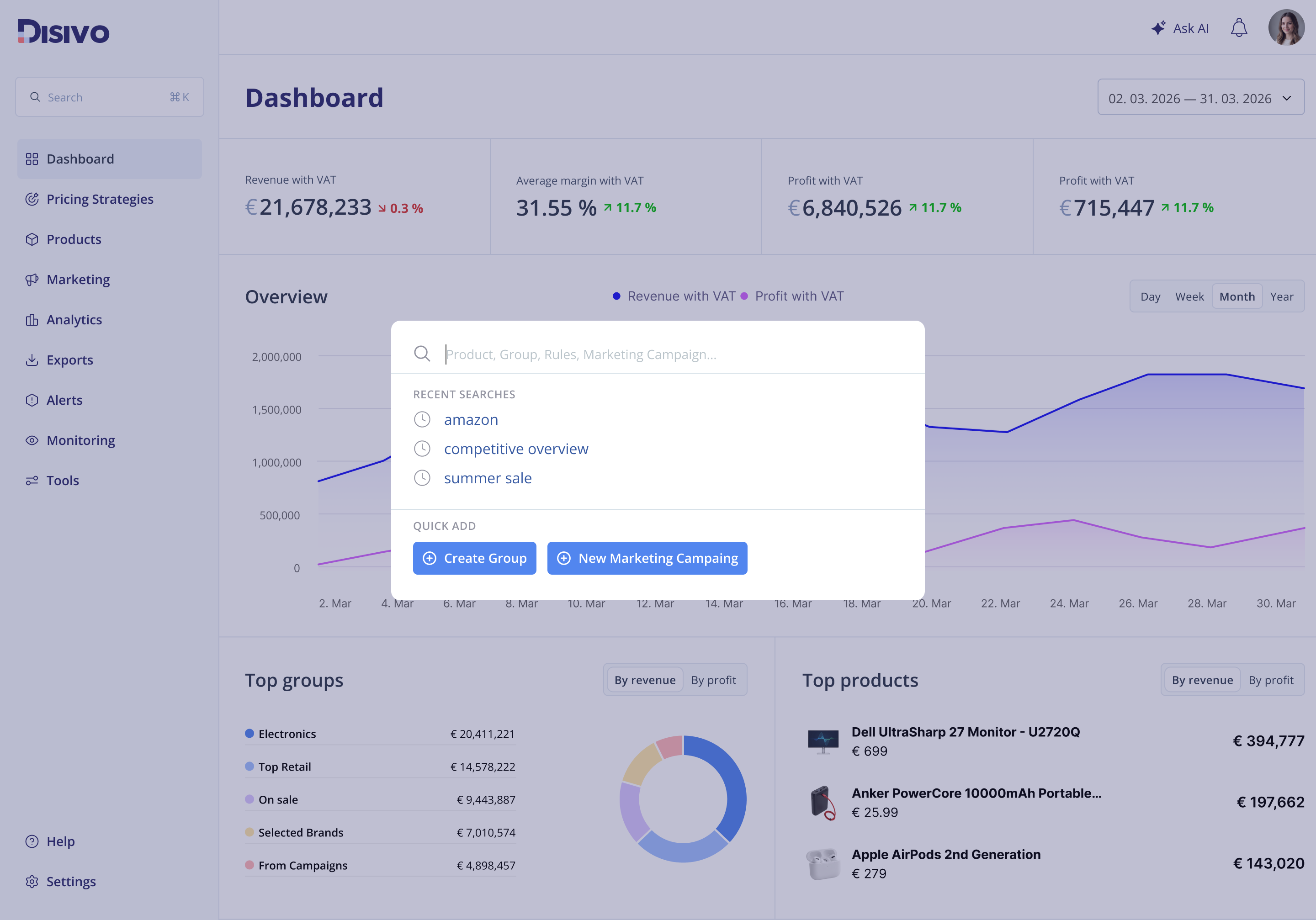Click Selected Brands tan color dot
The image size is (1316, 920).
click(x=249, y=832)
